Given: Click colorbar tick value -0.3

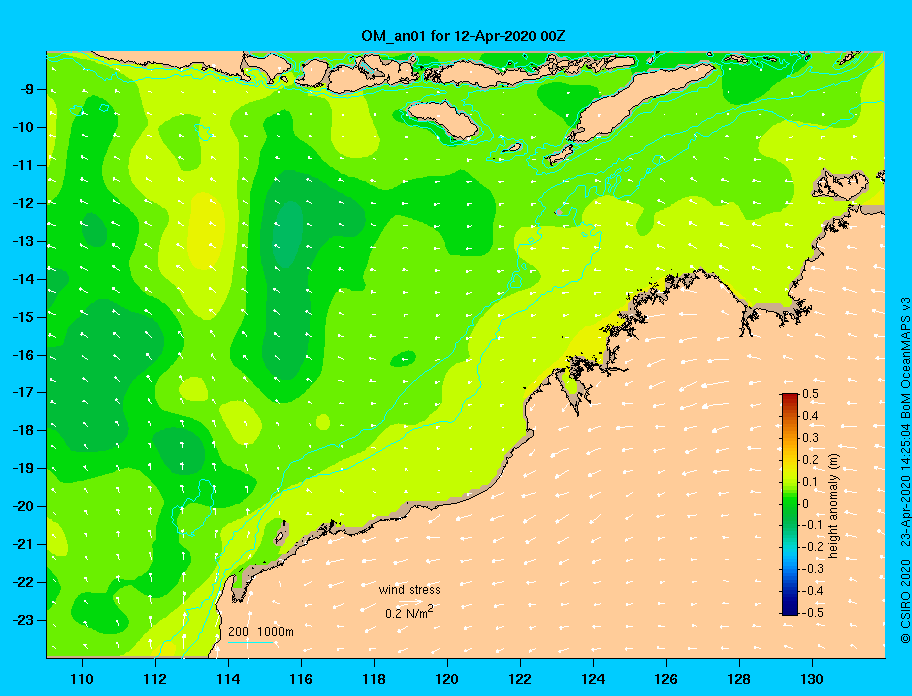Looking at the screenshot, I should coord(811,569).
